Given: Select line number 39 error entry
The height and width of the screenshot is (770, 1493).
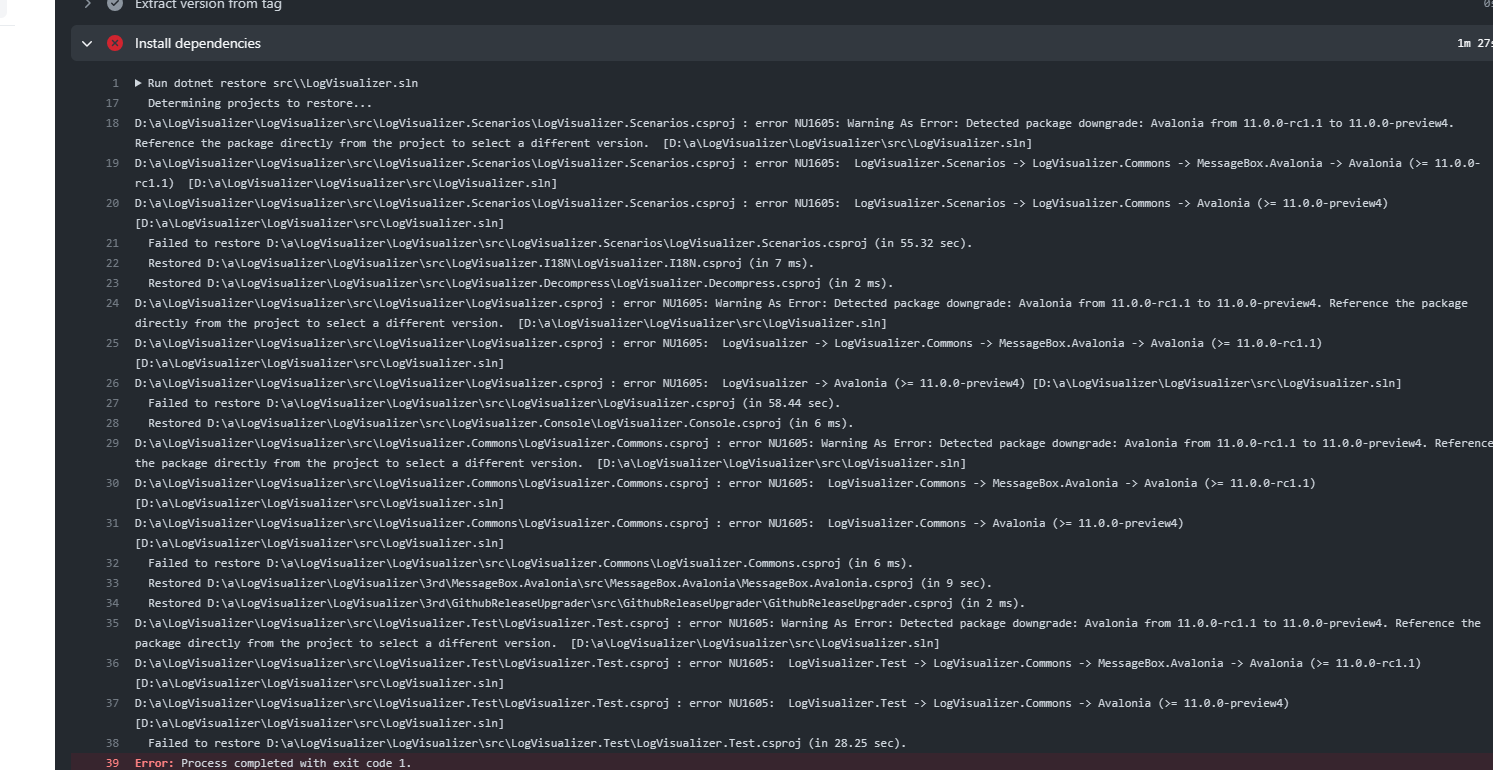Looking at the screenshot, I should [111, 762].
